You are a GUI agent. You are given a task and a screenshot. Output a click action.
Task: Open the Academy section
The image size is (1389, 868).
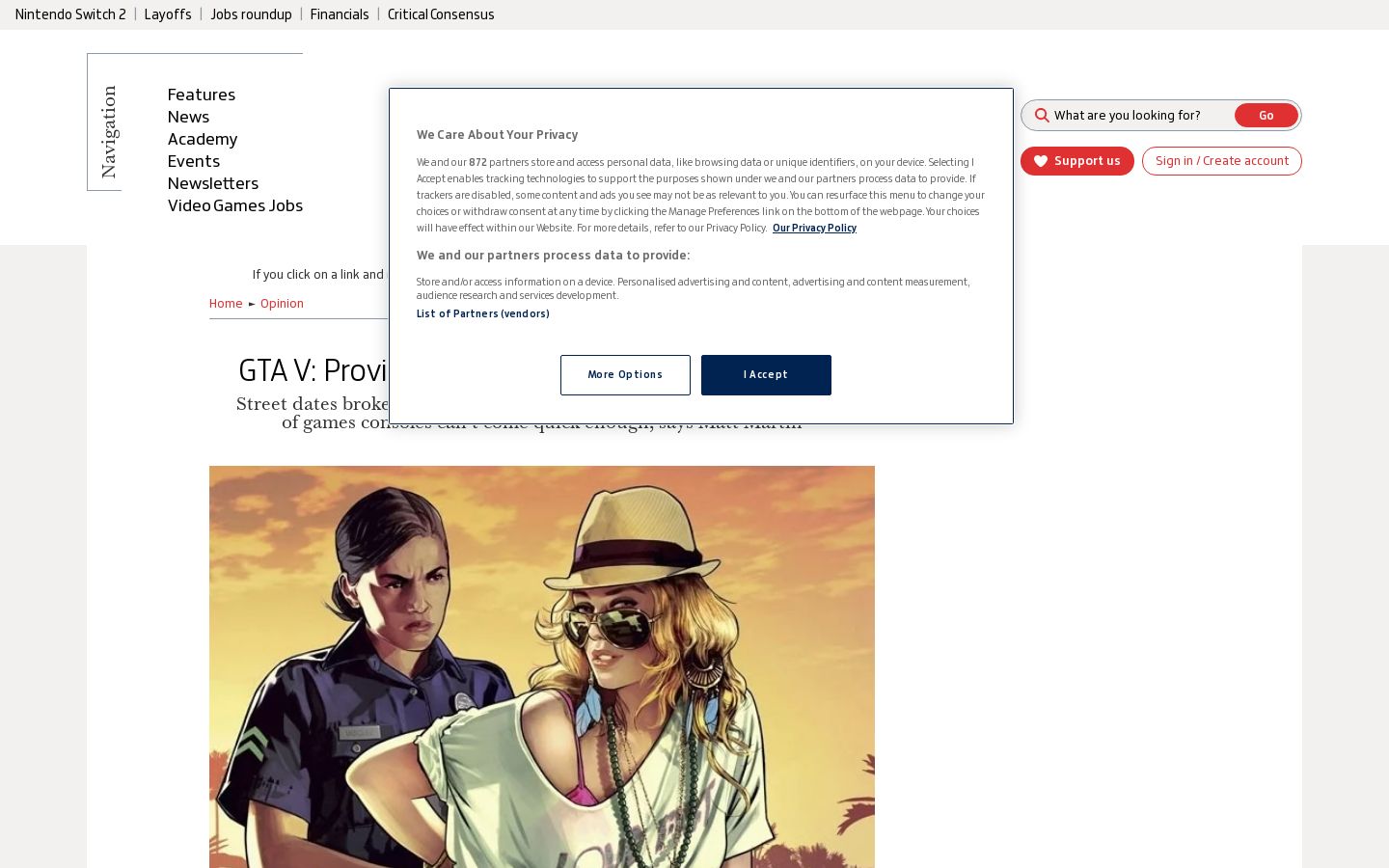pos(203,139)
